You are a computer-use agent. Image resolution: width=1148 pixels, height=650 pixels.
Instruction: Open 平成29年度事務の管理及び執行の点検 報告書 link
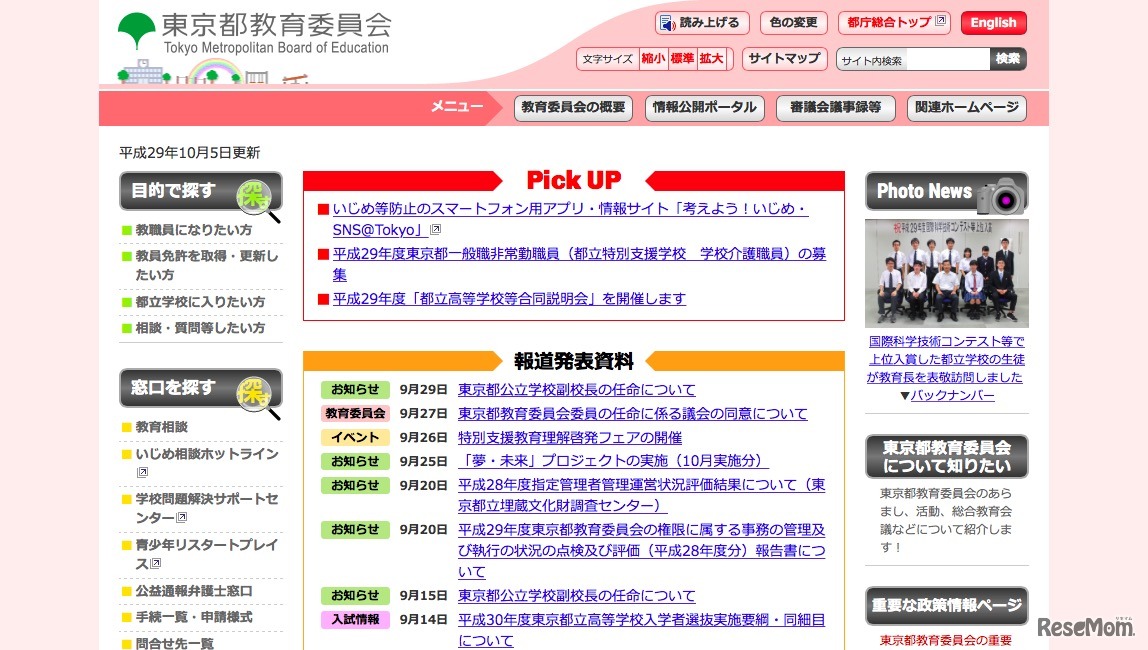[641, 550]
